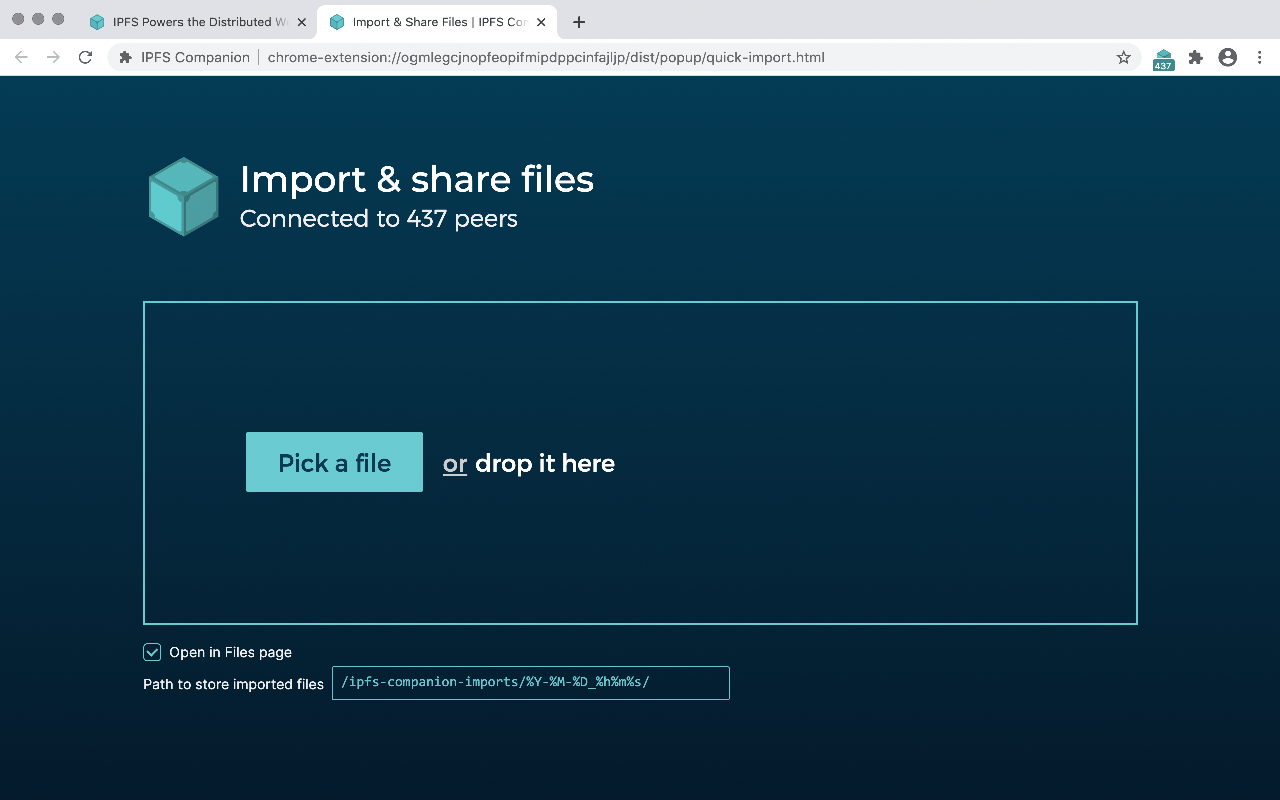Open the Chrome three-dot menu
The height and width of the screenshot is (800, 1280).
point(1259,58)
